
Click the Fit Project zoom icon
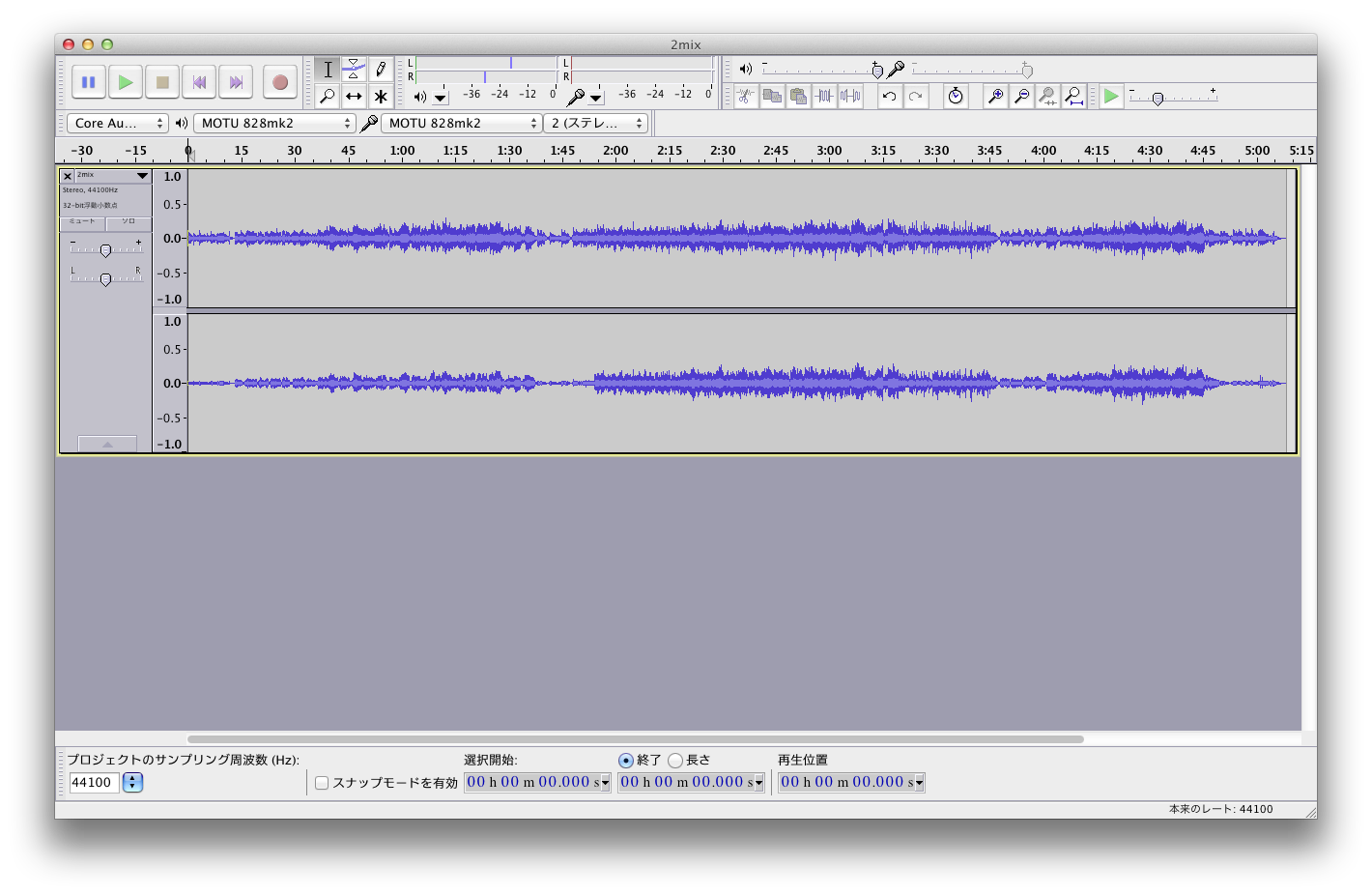click(x=1073, y=96)
